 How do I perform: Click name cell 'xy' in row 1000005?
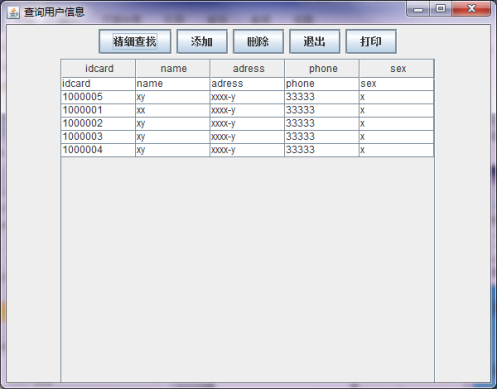click(173, 97)
